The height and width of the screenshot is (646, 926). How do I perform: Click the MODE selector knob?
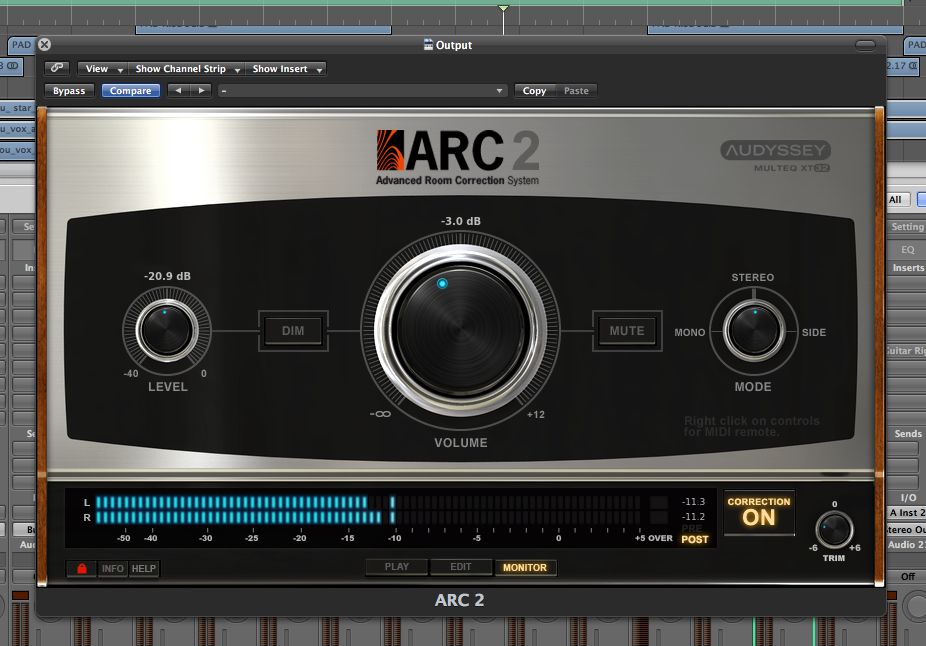pyautogui.click(x=754, y=331)
